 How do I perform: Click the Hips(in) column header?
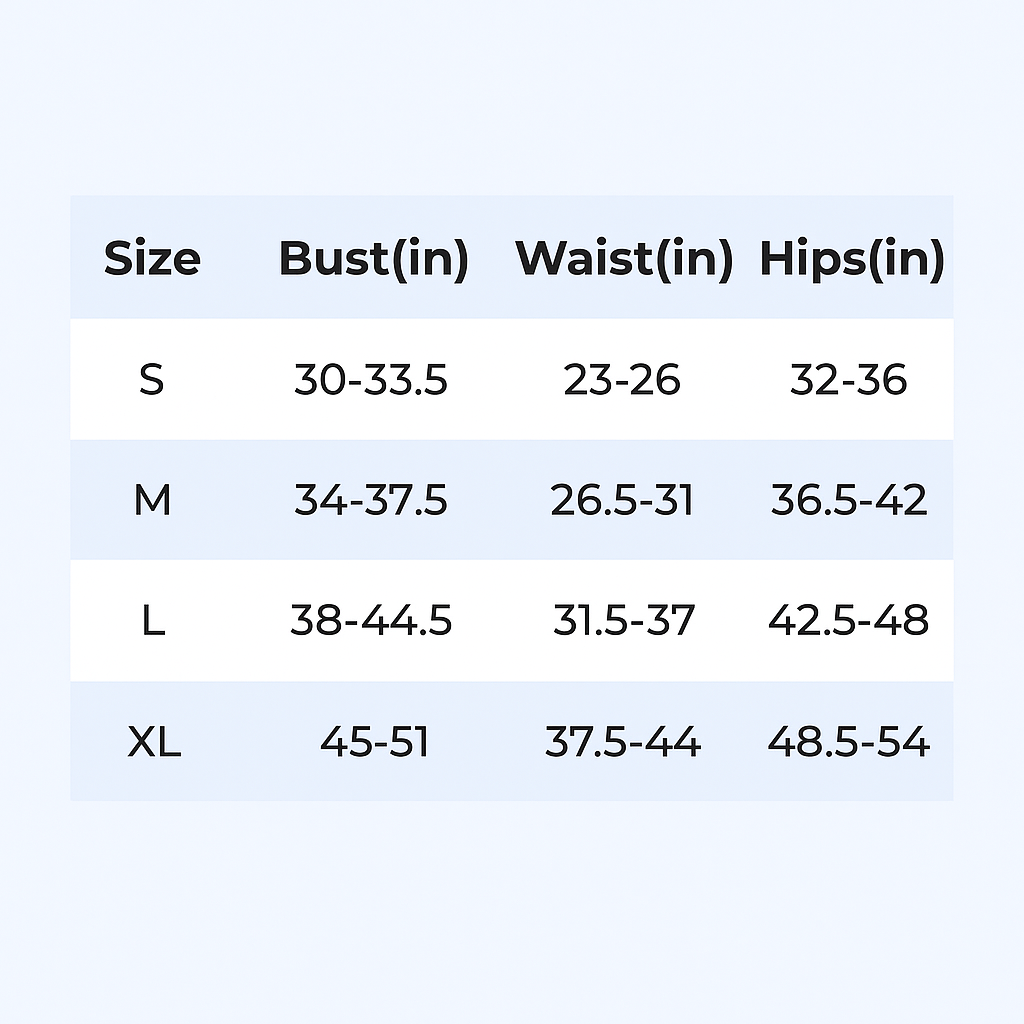[x=851, y=258]
